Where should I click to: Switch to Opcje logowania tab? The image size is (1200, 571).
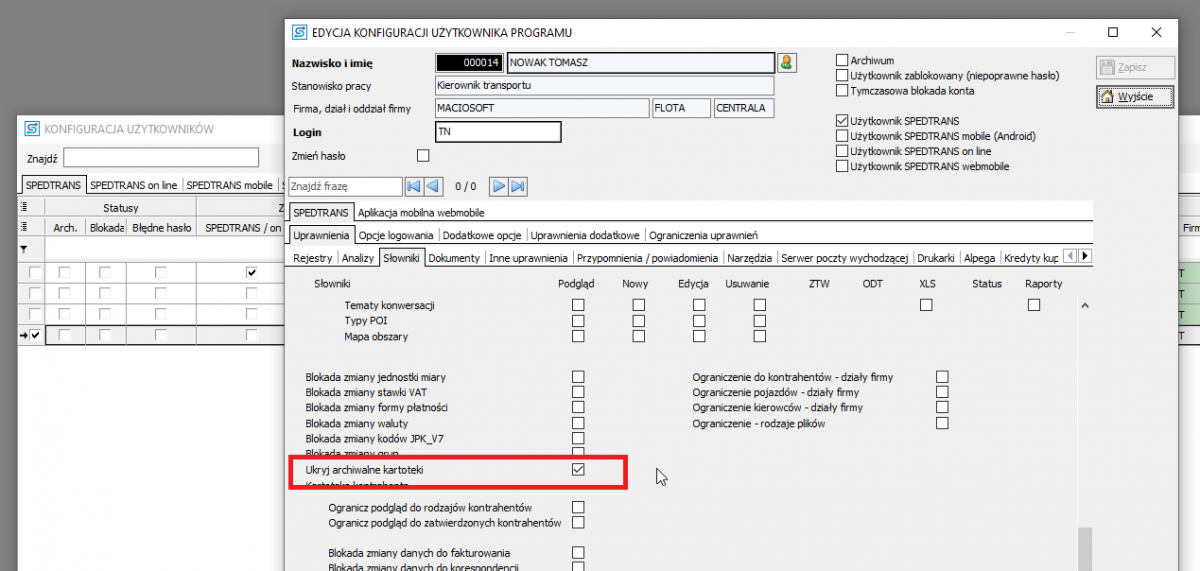point(396,235)
